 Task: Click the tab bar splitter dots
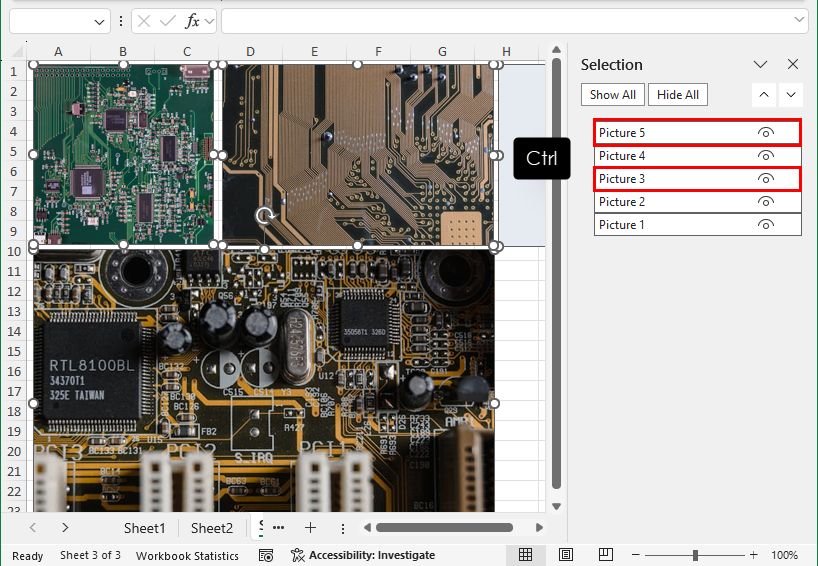click(x=343, y=528)
